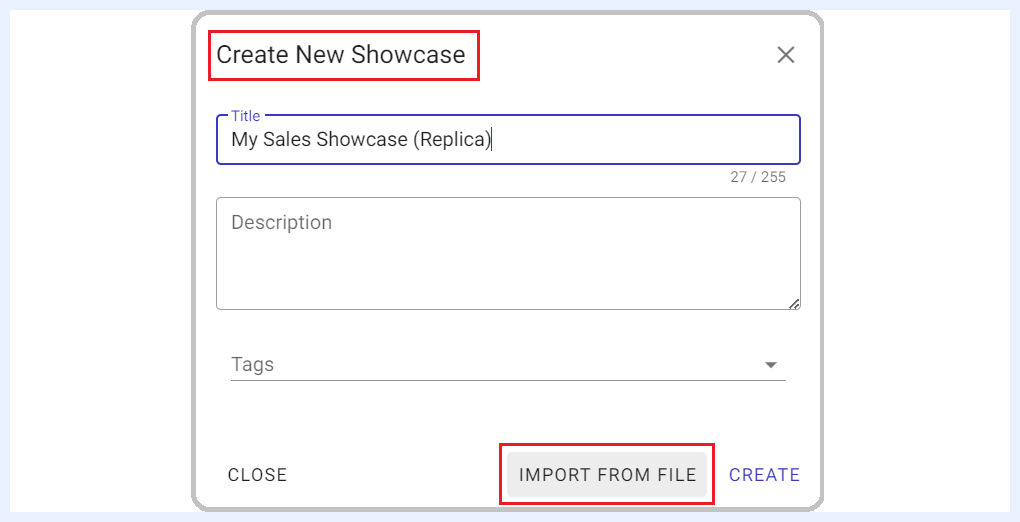
Task: Open the Tags dropdown arrow
Action: 771,365
